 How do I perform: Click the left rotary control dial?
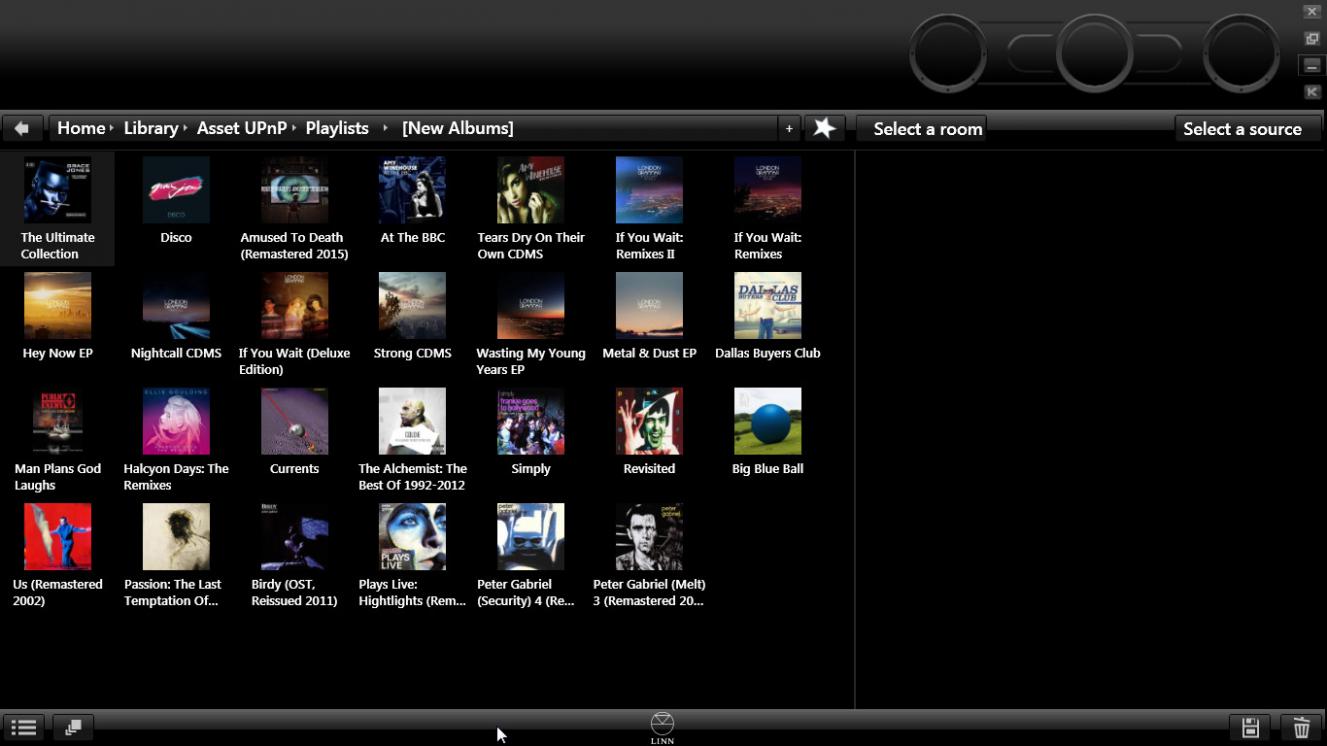[947, 53]
